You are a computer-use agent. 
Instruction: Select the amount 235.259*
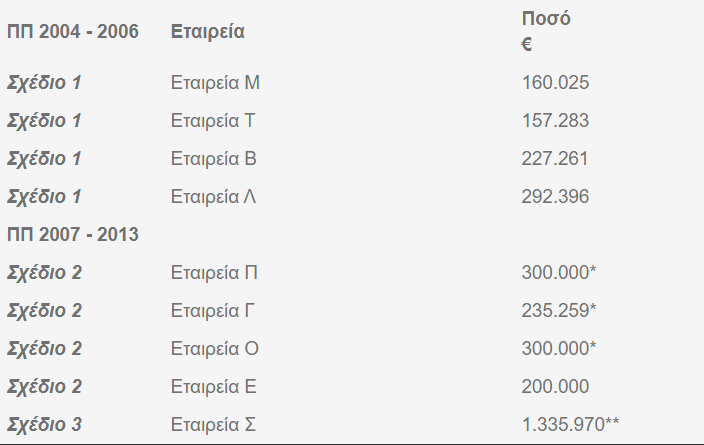tap(559, 310)
